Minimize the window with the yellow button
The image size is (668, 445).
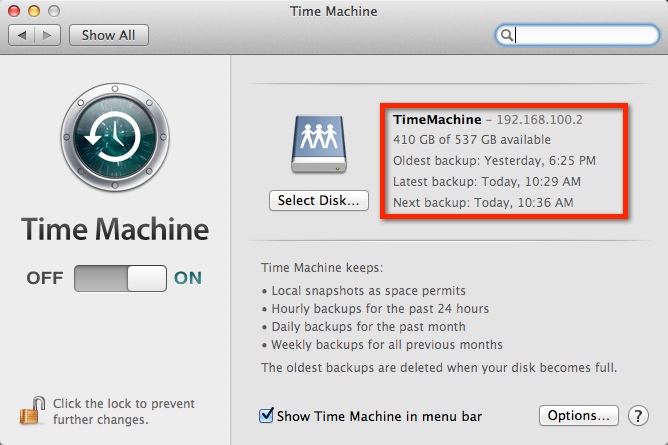pyautogui.click(x=34, y=11)
